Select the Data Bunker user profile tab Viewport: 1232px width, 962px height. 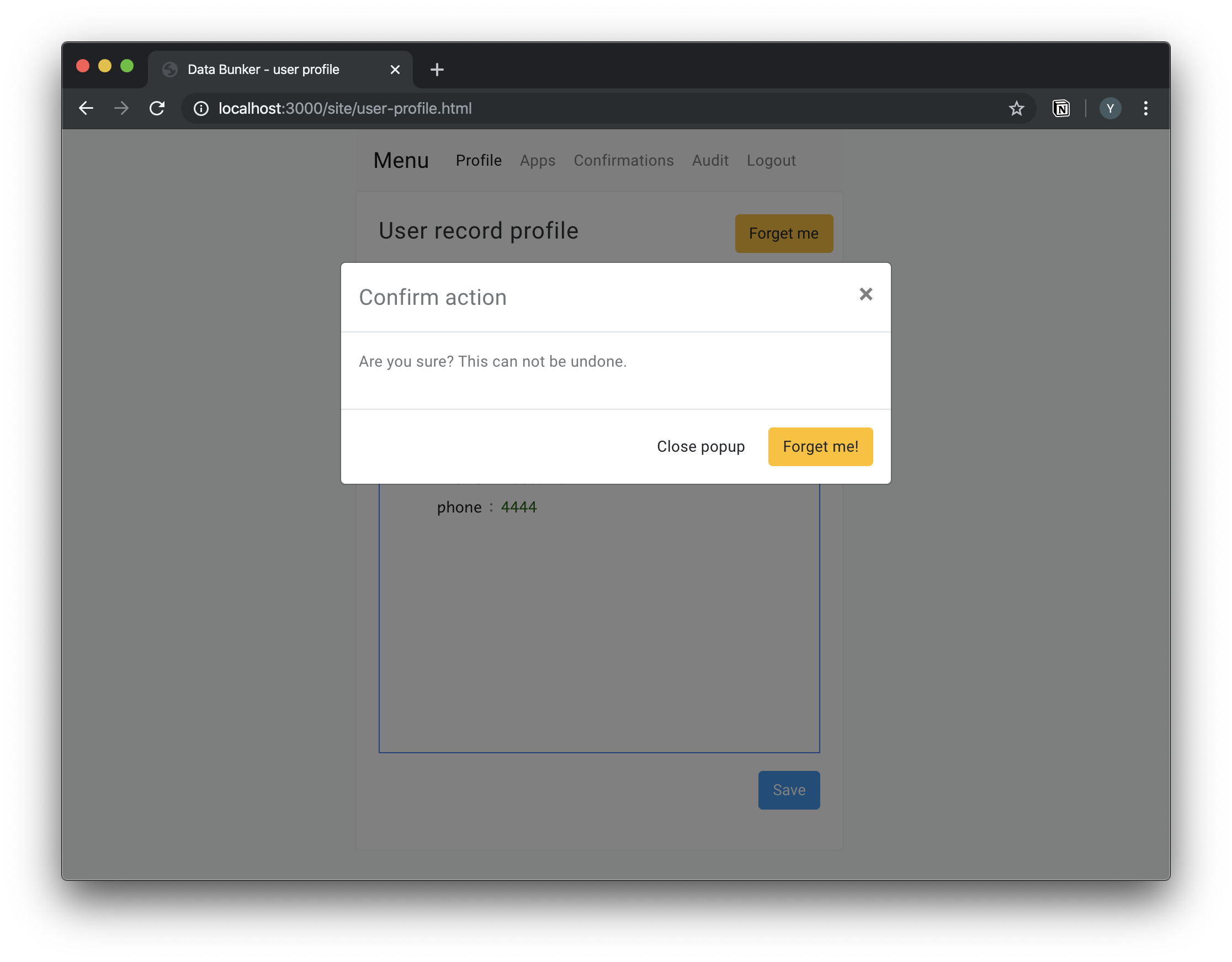point(263,70)
